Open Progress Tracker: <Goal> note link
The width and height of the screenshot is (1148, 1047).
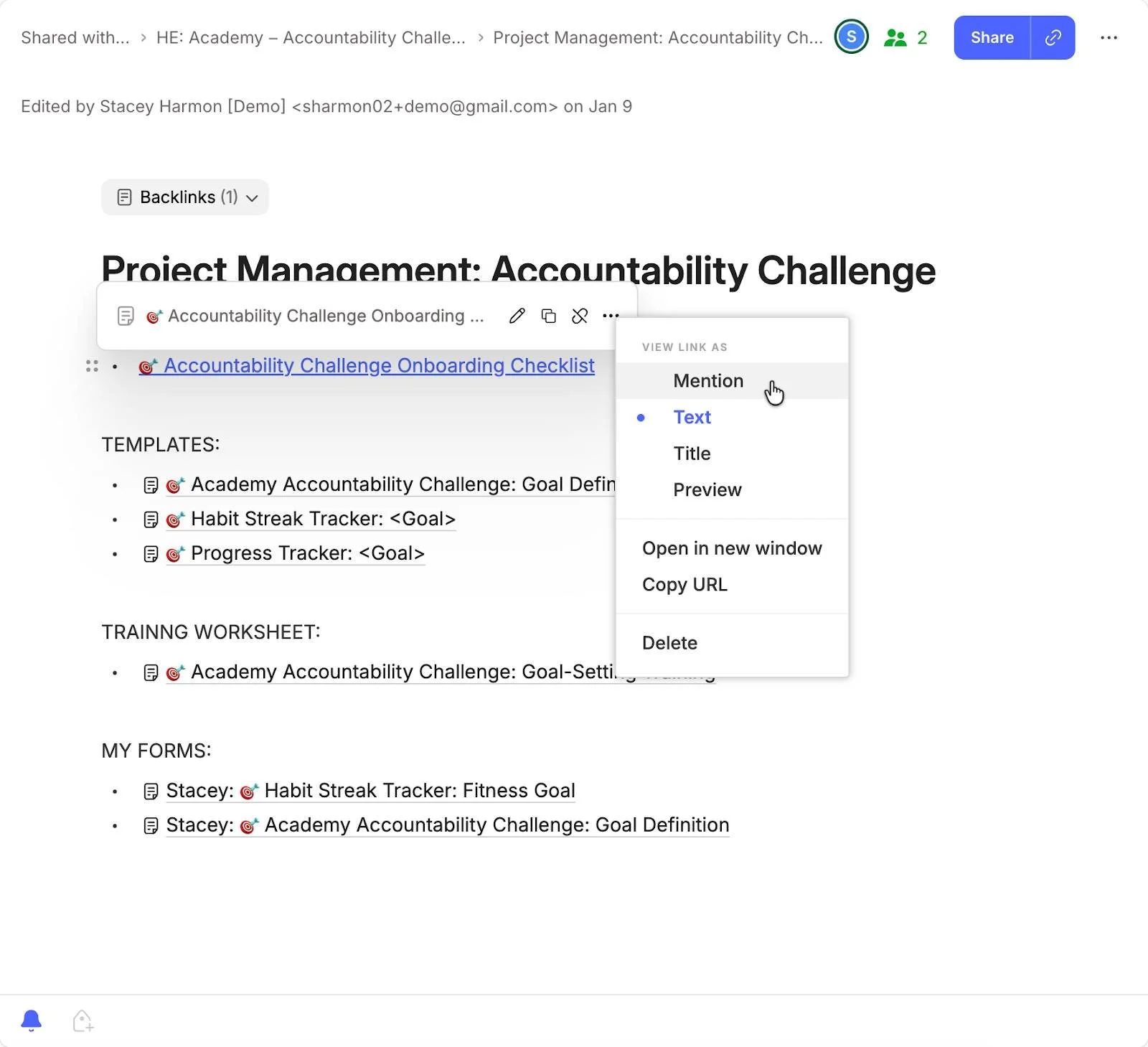point(296,553)
